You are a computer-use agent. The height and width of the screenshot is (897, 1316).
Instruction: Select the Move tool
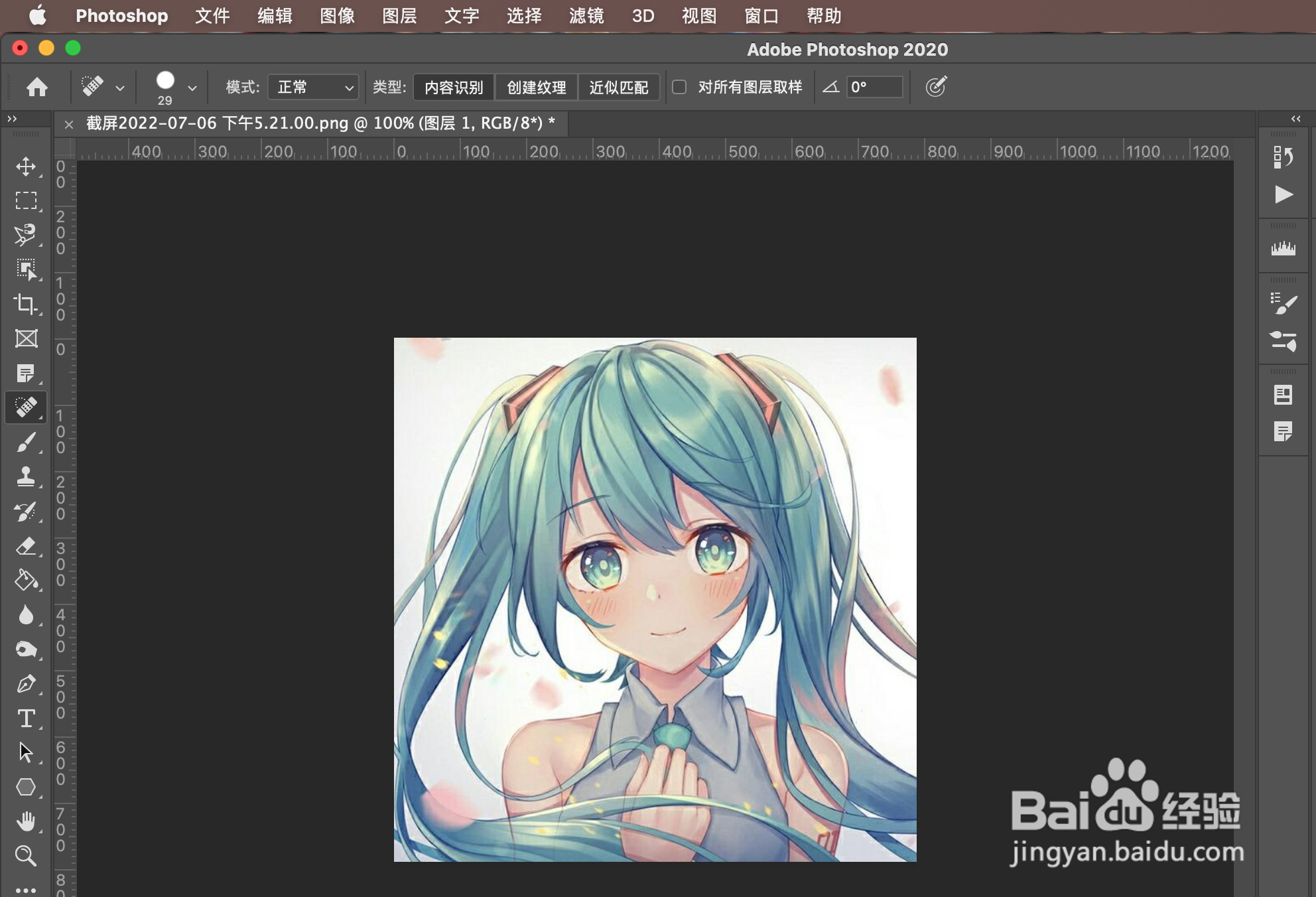[26, 166]
